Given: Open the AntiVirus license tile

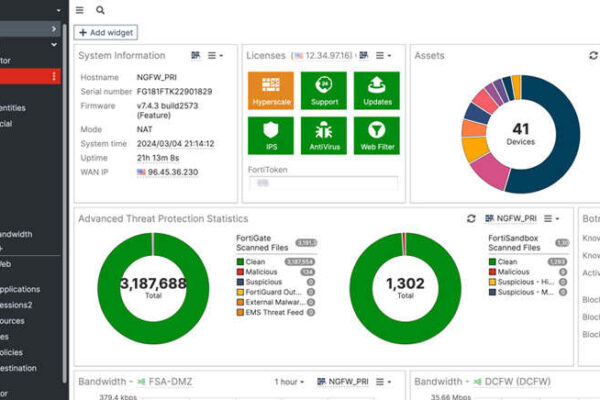Looking at the screenshot, I should [324, 136].
